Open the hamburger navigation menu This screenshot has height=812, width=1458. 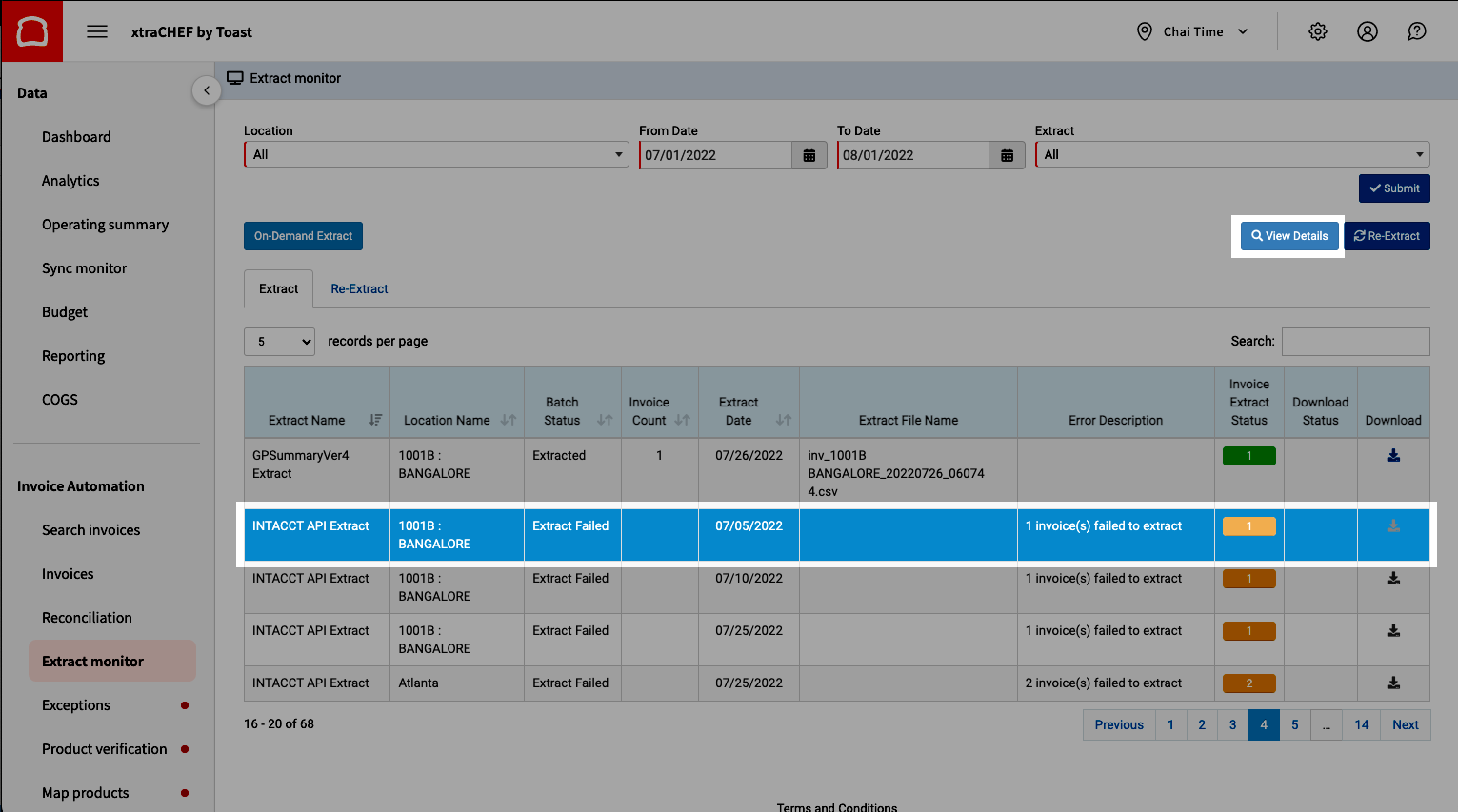tap(97, 31)
